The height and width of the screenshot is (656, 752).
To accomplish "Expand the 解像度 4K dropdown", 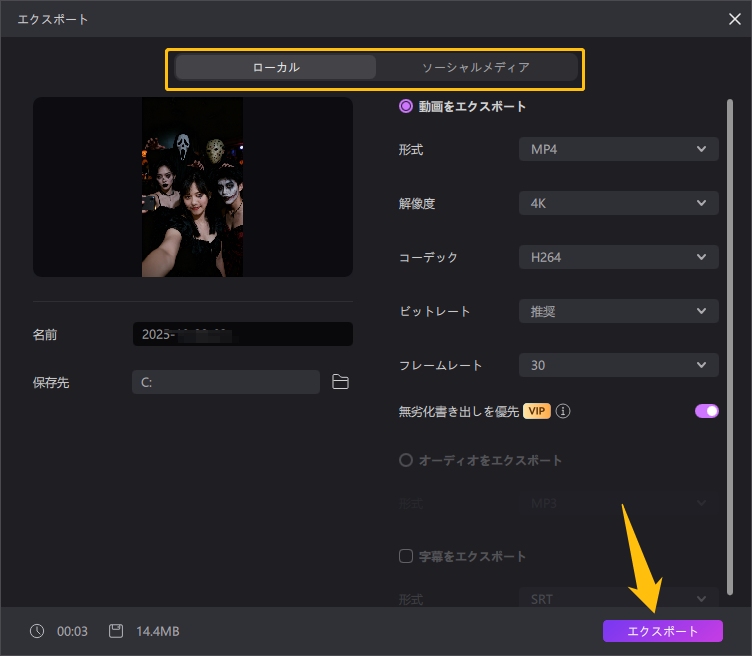I will 618,203.
